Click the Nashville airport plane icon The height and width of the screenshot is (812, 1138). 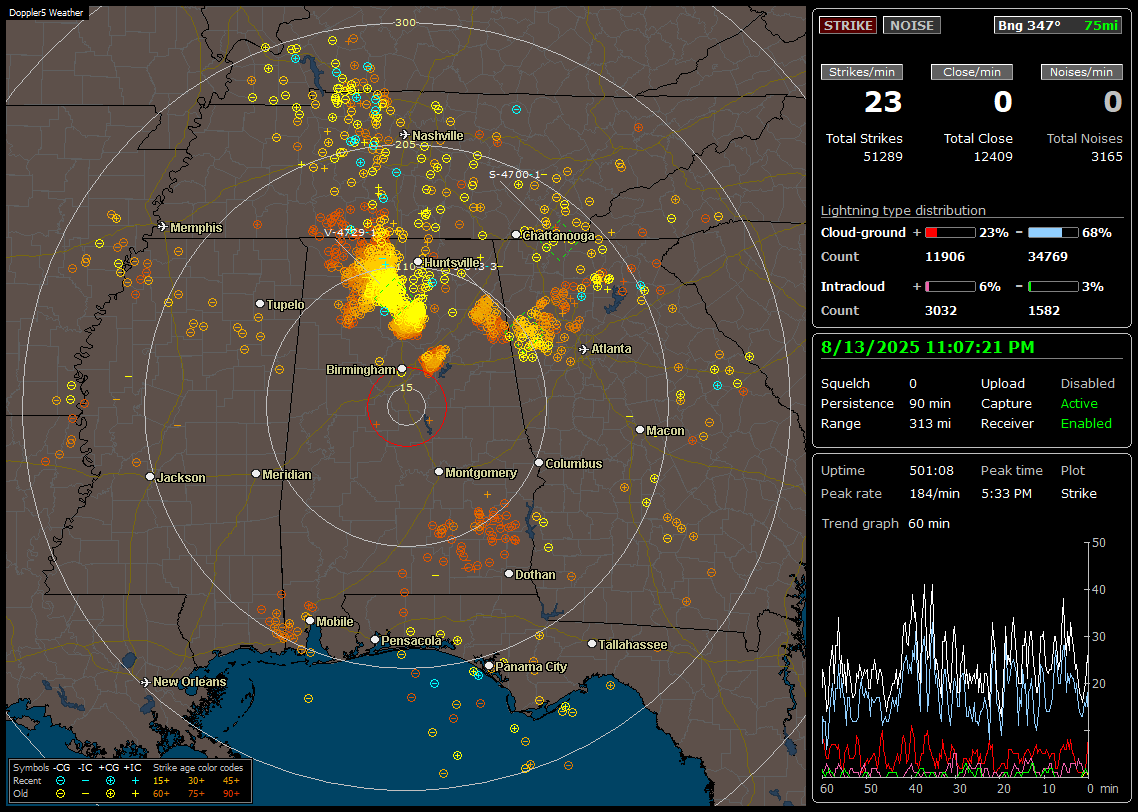click(x=404, y=135)
